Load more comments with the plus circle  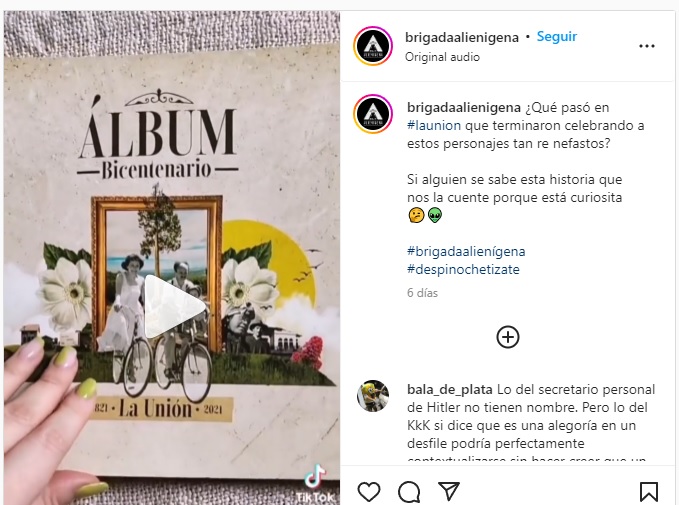508,337
